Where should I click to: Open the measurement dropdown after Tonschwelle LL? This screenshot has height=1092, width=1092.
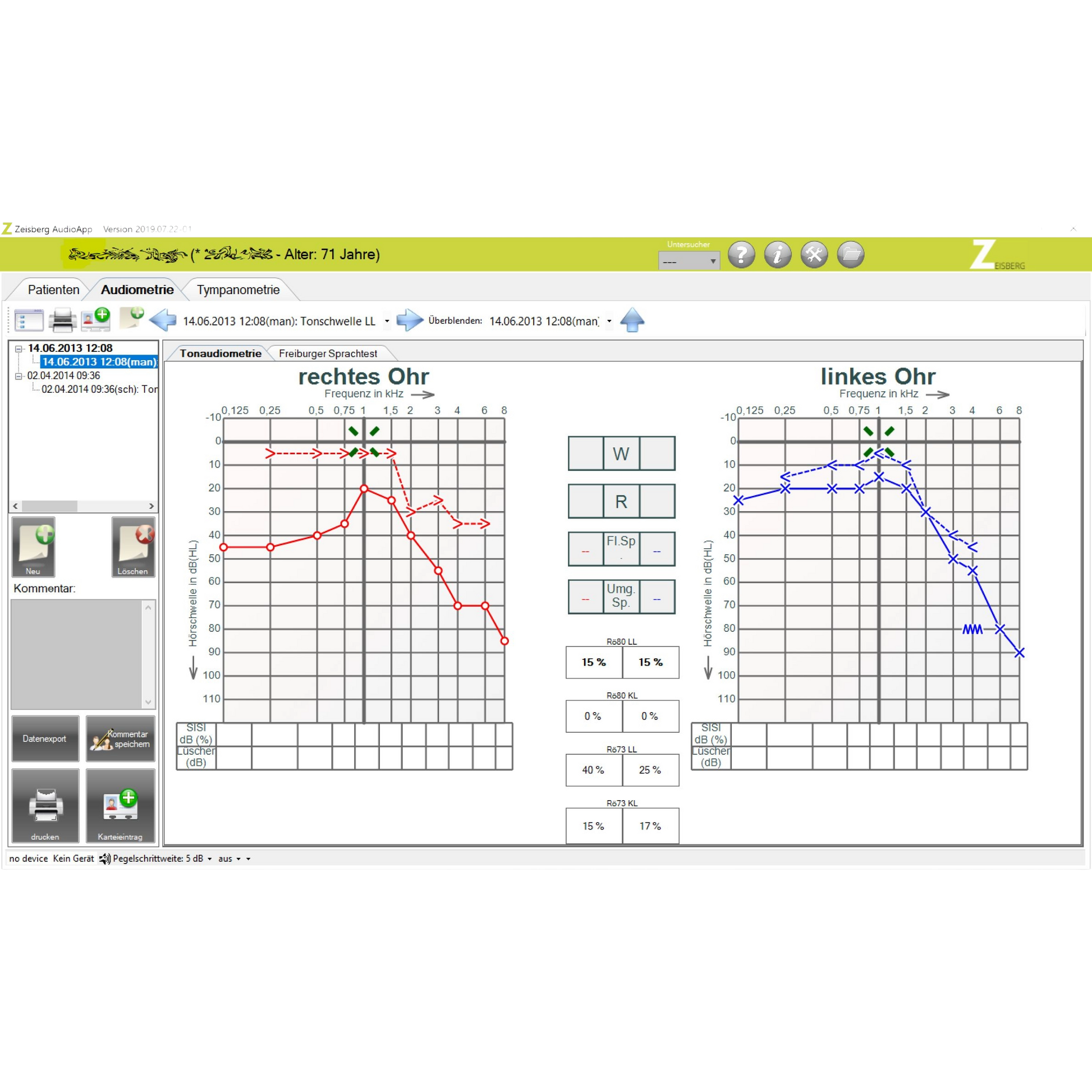pos(387,321)
